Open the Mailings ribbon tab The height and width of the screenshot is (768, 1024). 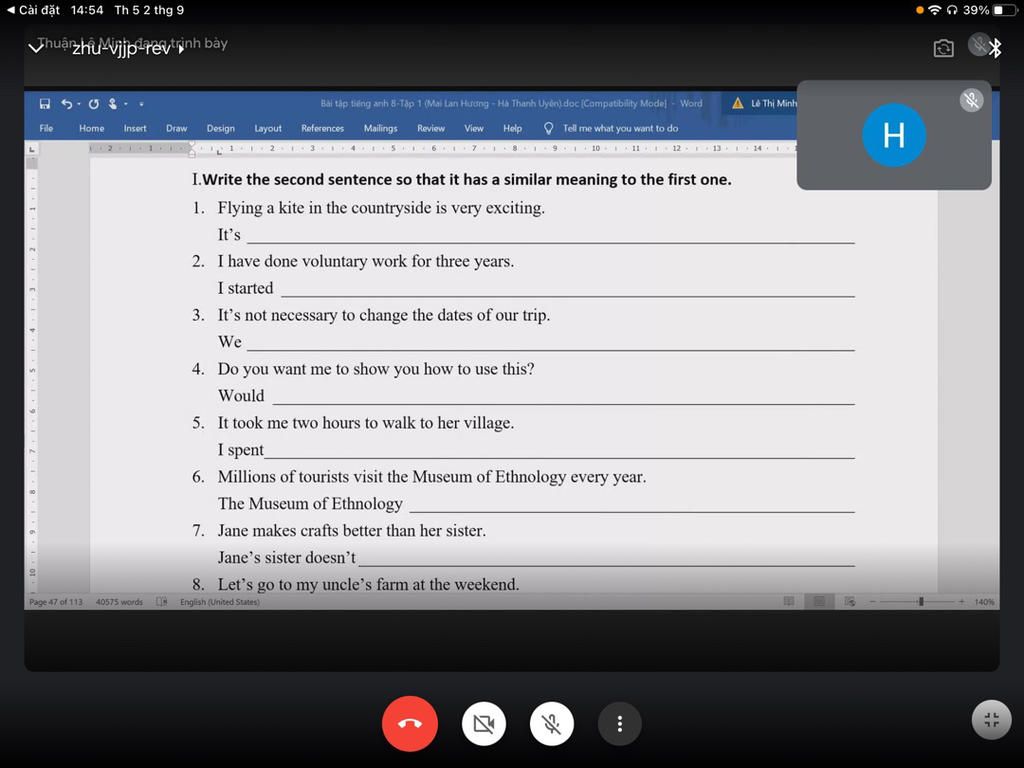tap(381, 128)
